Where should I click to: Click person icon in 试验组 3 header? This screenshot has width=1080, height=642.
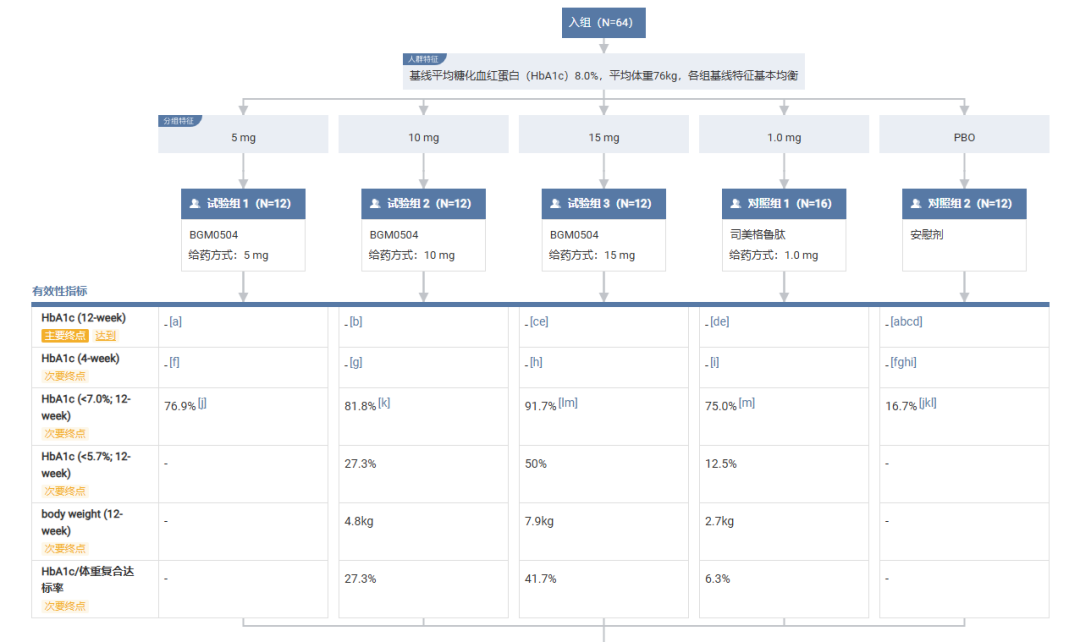click(555, 204)
